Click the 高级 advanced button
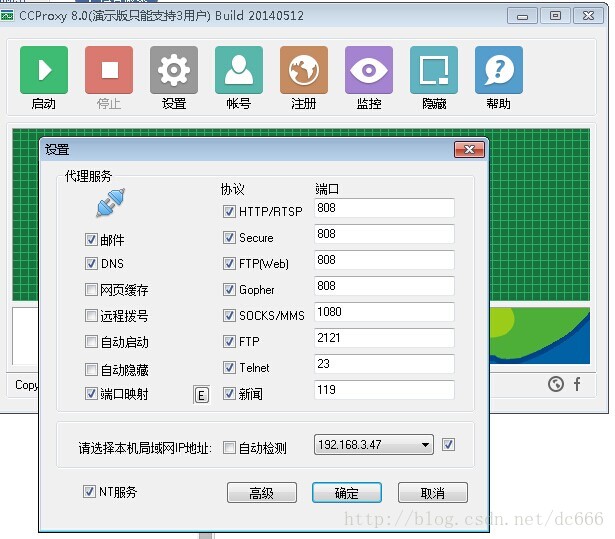The height and width of the screenshot is (539, 615). [262, 493]
